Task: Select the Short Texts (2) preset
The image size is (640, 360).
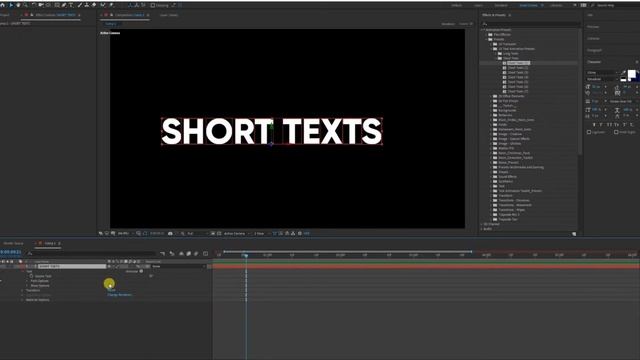Action: coord(518,68)
